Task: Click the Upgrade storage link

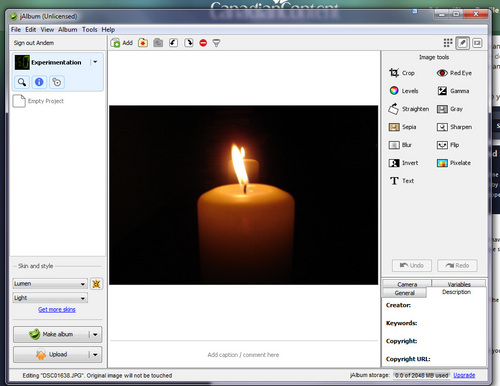Action: (464, 375)
